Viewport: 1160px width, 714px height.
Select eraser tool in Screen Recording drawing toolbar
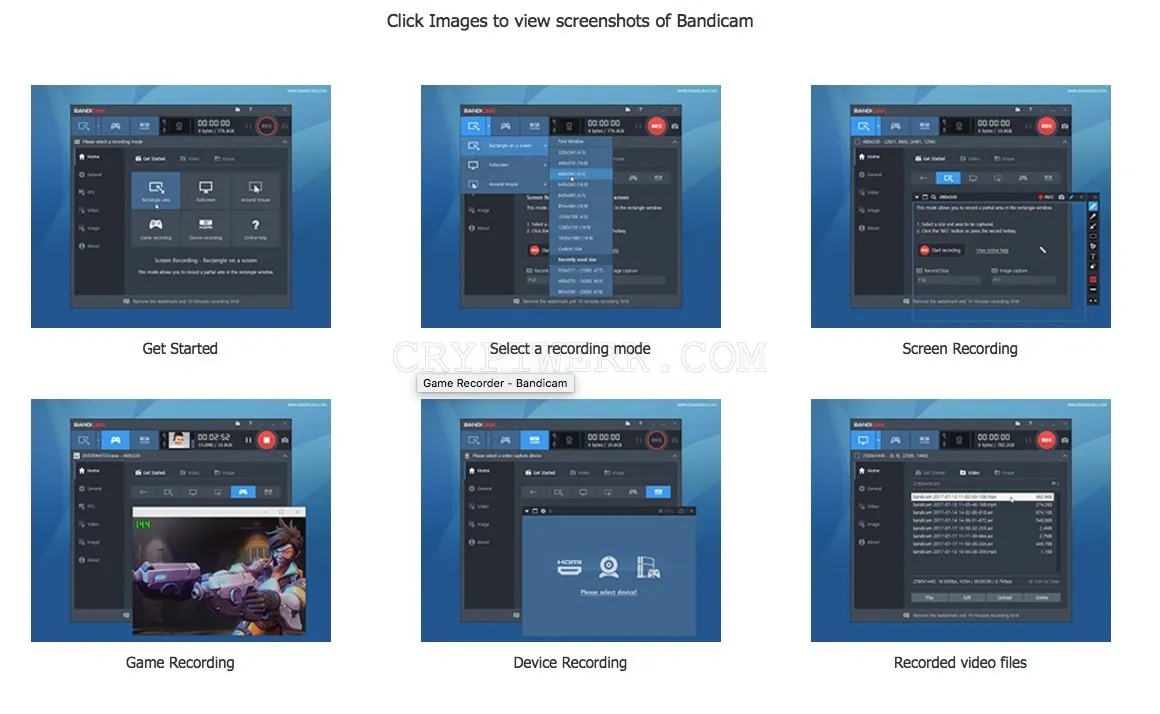coord(1093,266)
